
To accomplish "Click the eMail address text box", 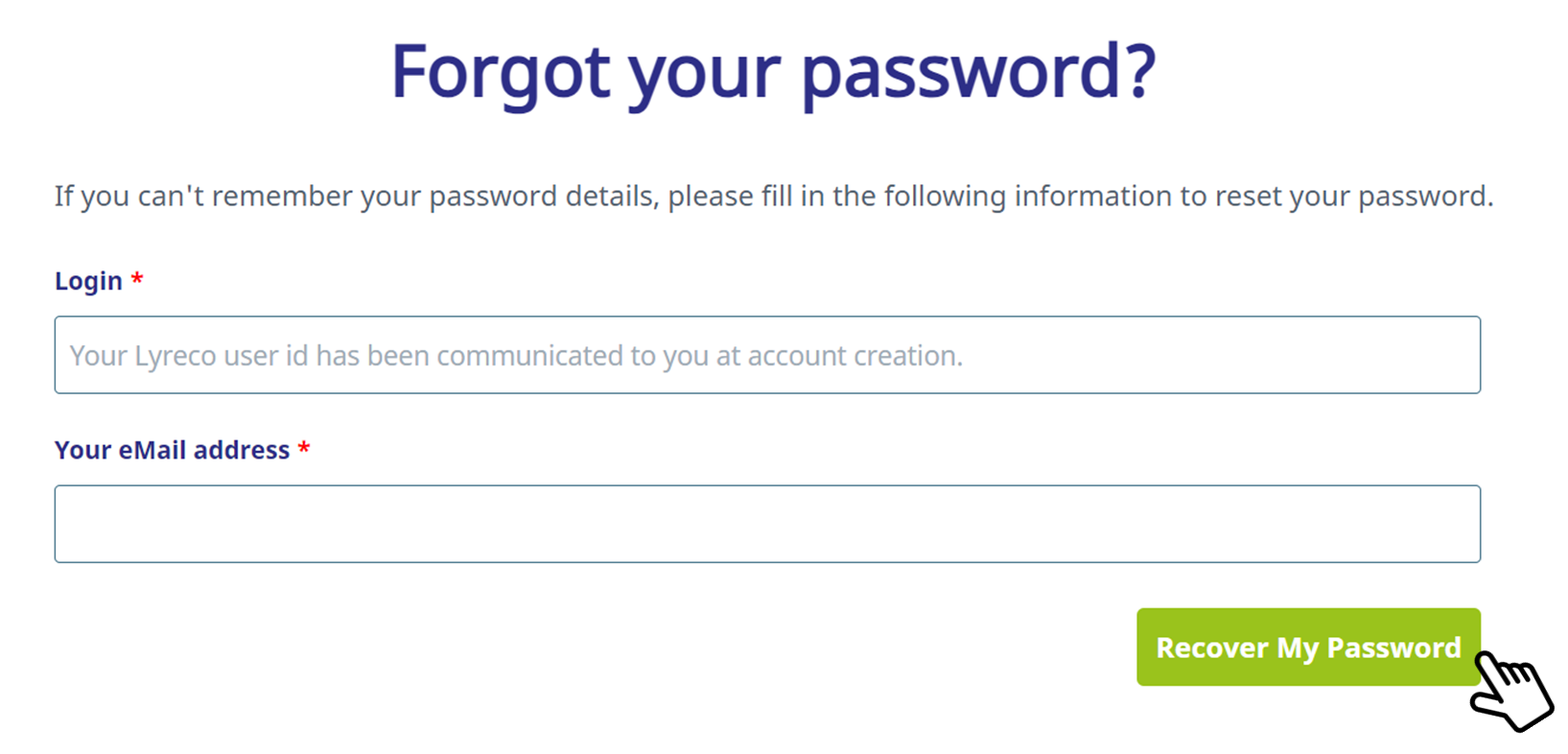I will tap(767, 524).
